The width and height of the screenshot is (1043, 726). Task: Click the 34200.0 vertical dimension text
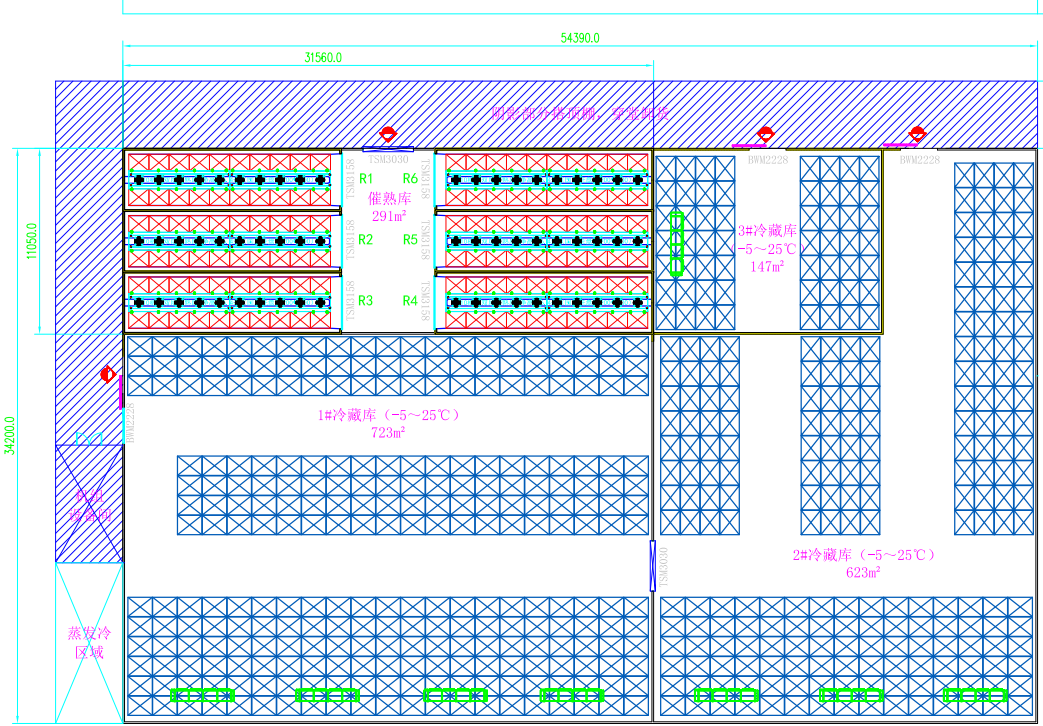(x=9, y=436)
